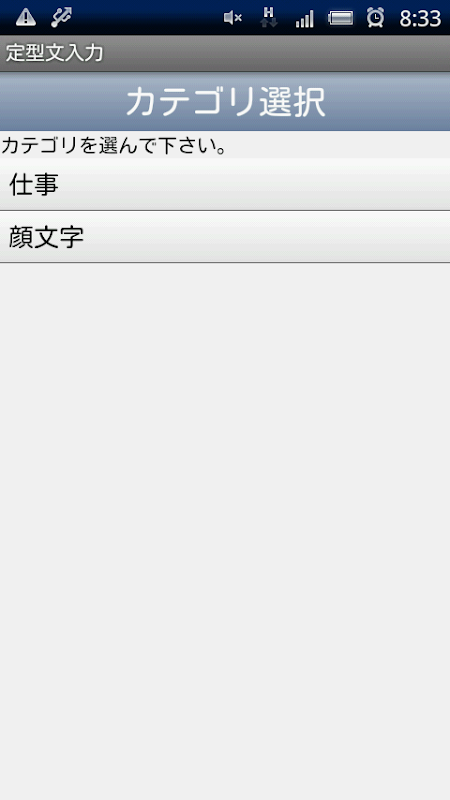Tap the empty status bar gap before the mute icon

point(148,18)
